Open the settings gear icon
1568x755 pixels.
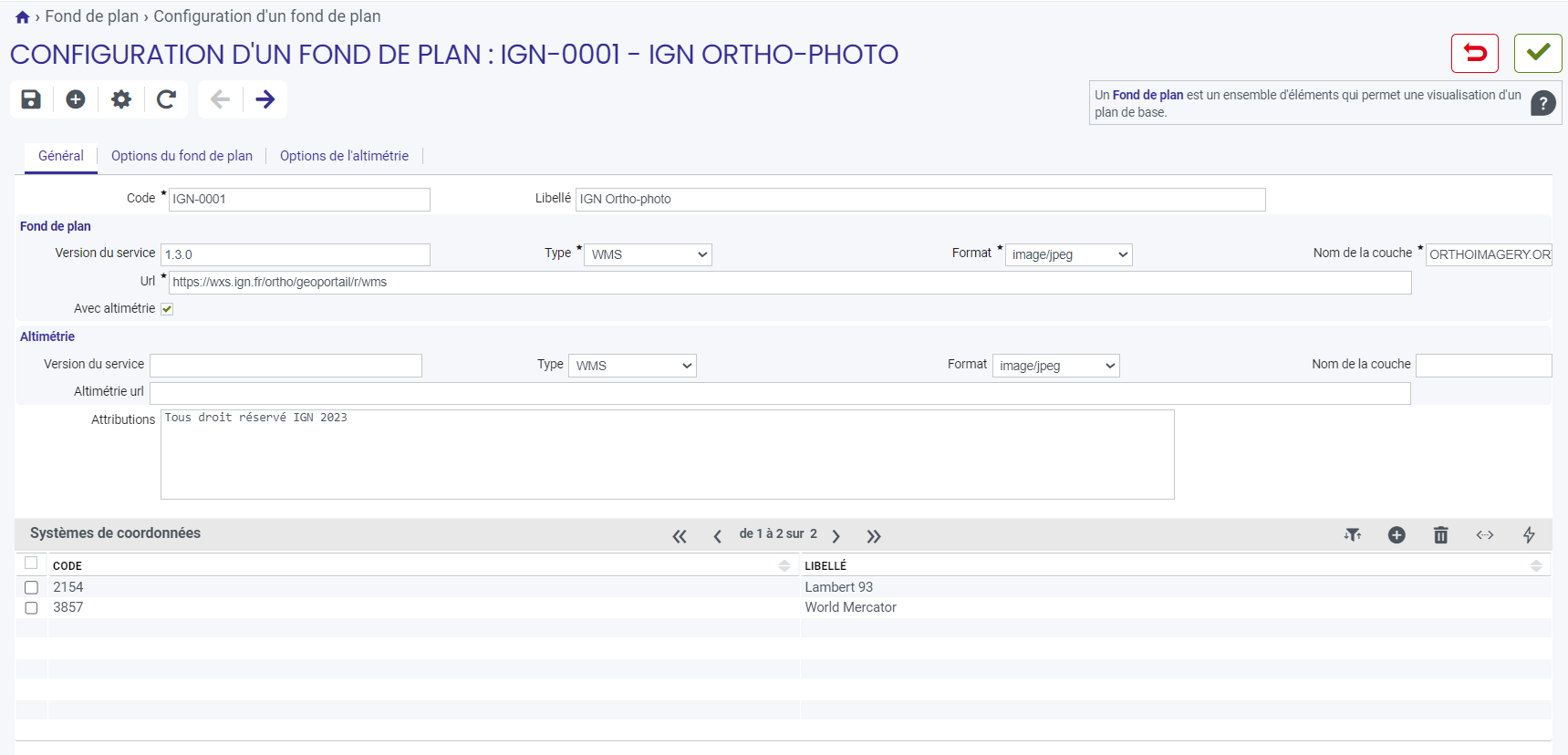121,99
